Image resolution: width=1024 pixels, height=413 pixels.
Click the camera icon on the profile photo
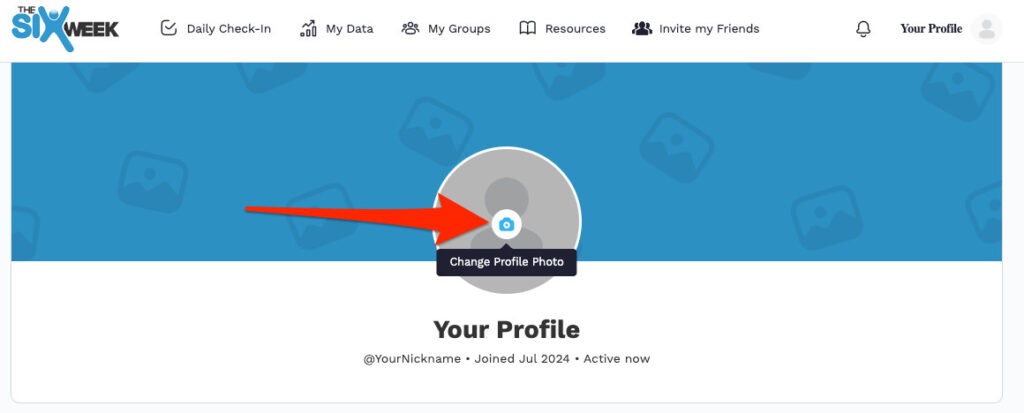point(507,224)
